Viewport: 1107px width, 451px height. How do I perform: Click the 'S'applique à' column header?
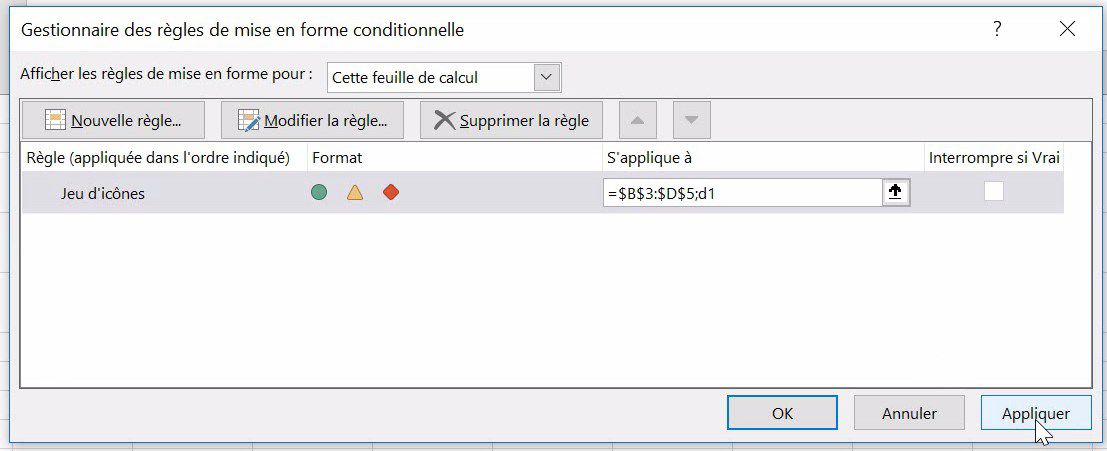(x=648, y=157)
